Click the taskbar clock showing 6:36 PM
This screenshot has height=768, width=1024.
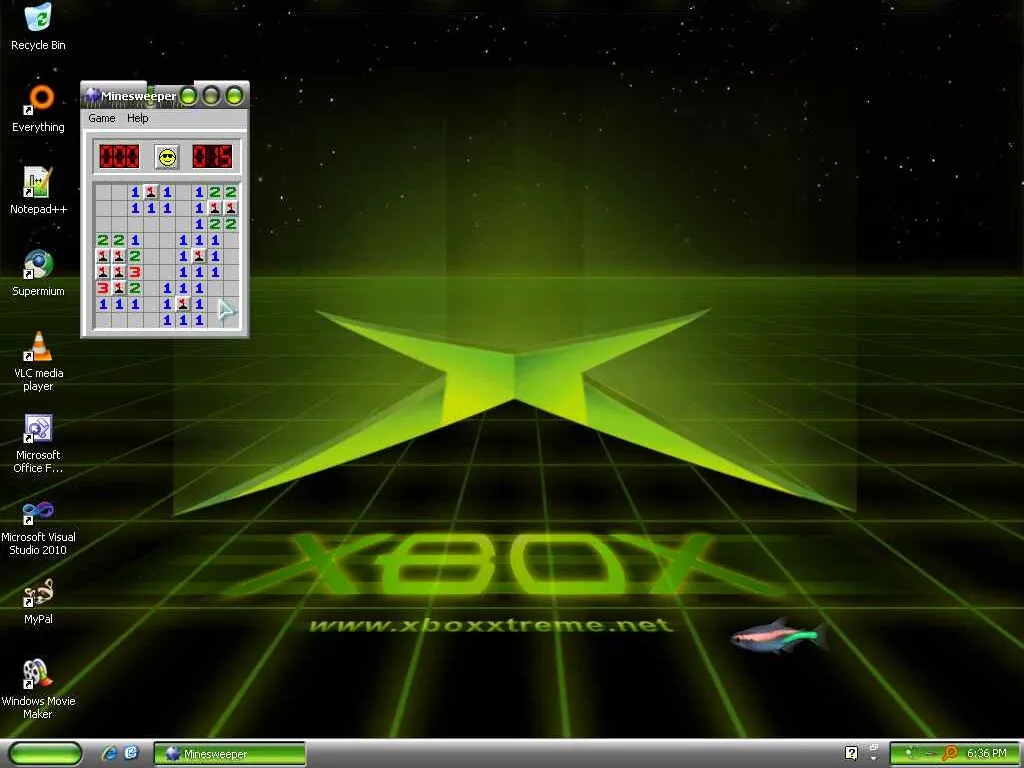coord(987,754)
